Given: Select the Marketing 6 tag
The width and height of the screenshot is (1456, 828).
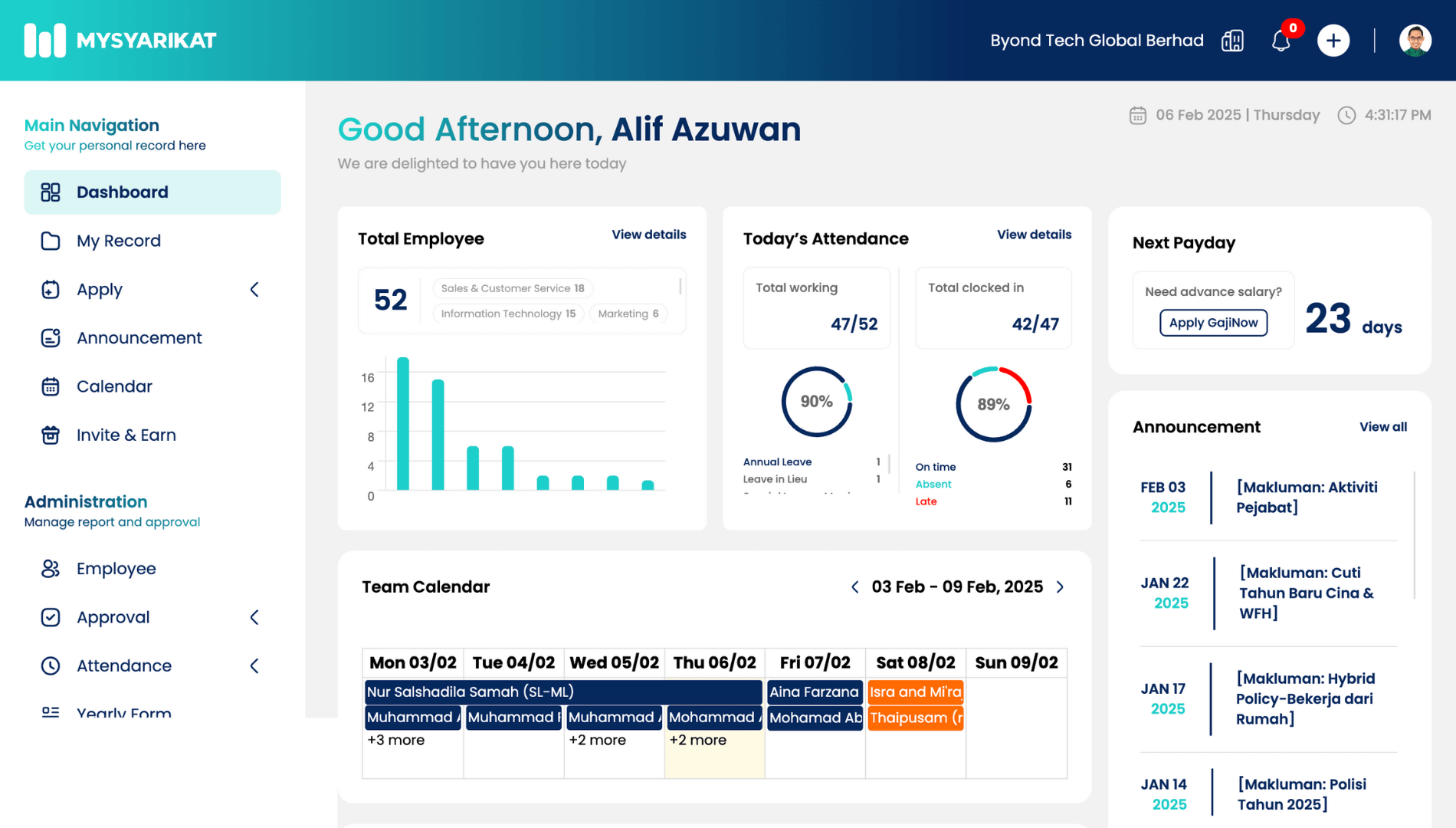Looking at the screenshot, I should 628,314.
